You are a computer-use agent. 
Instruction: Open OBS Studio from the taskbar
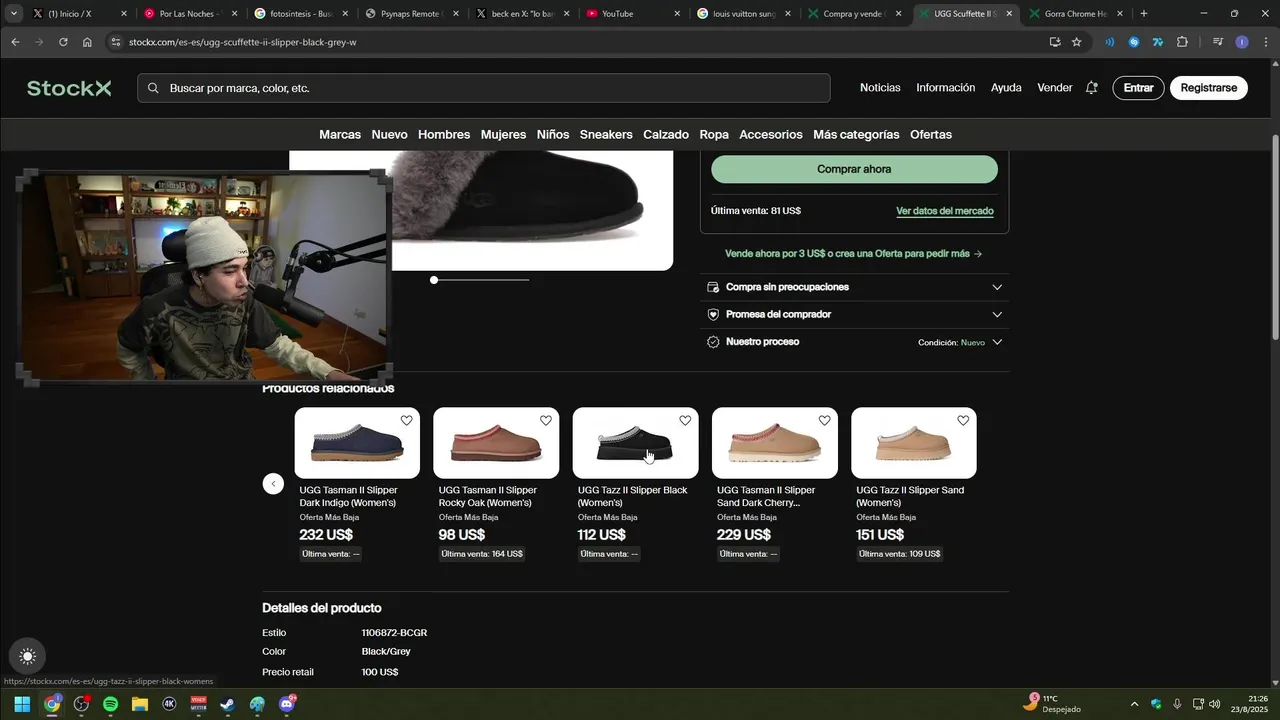point(81,704)
